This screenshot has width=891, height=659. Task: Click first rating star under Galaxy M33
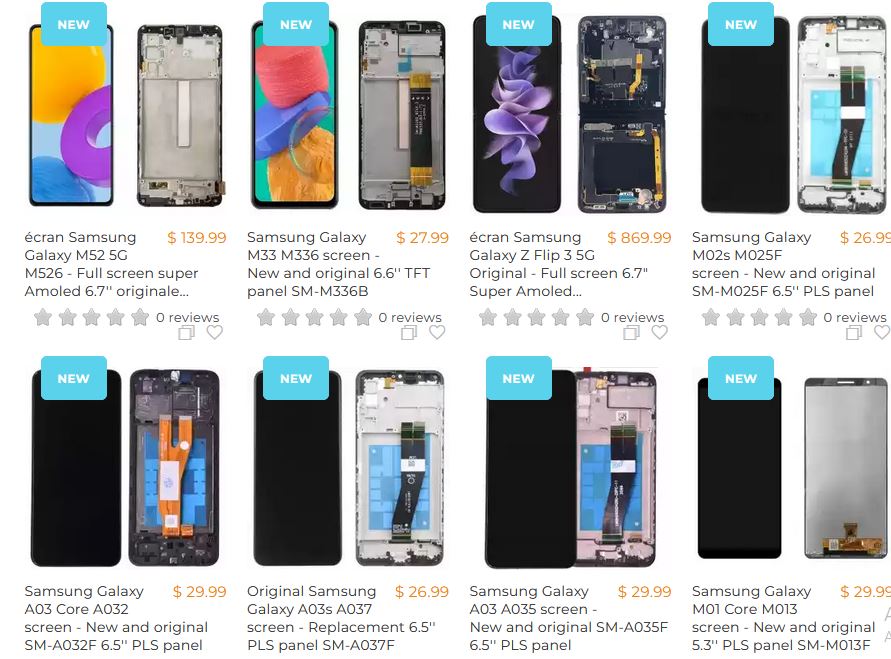(266, 317)
